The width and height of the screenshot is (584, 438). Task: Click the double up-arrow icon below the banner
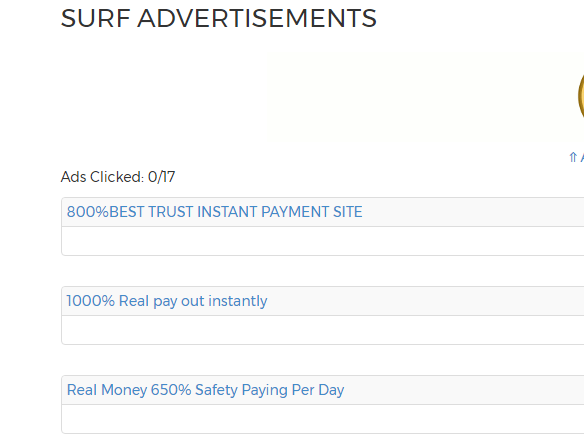click(573, 157)
